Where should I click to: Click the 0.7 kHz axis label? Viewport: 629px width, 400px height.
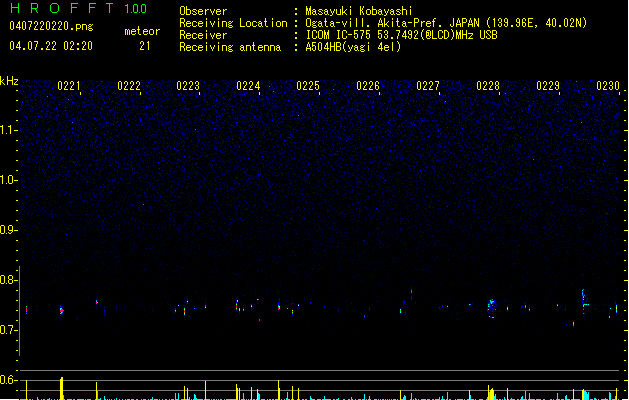(8, 330)
